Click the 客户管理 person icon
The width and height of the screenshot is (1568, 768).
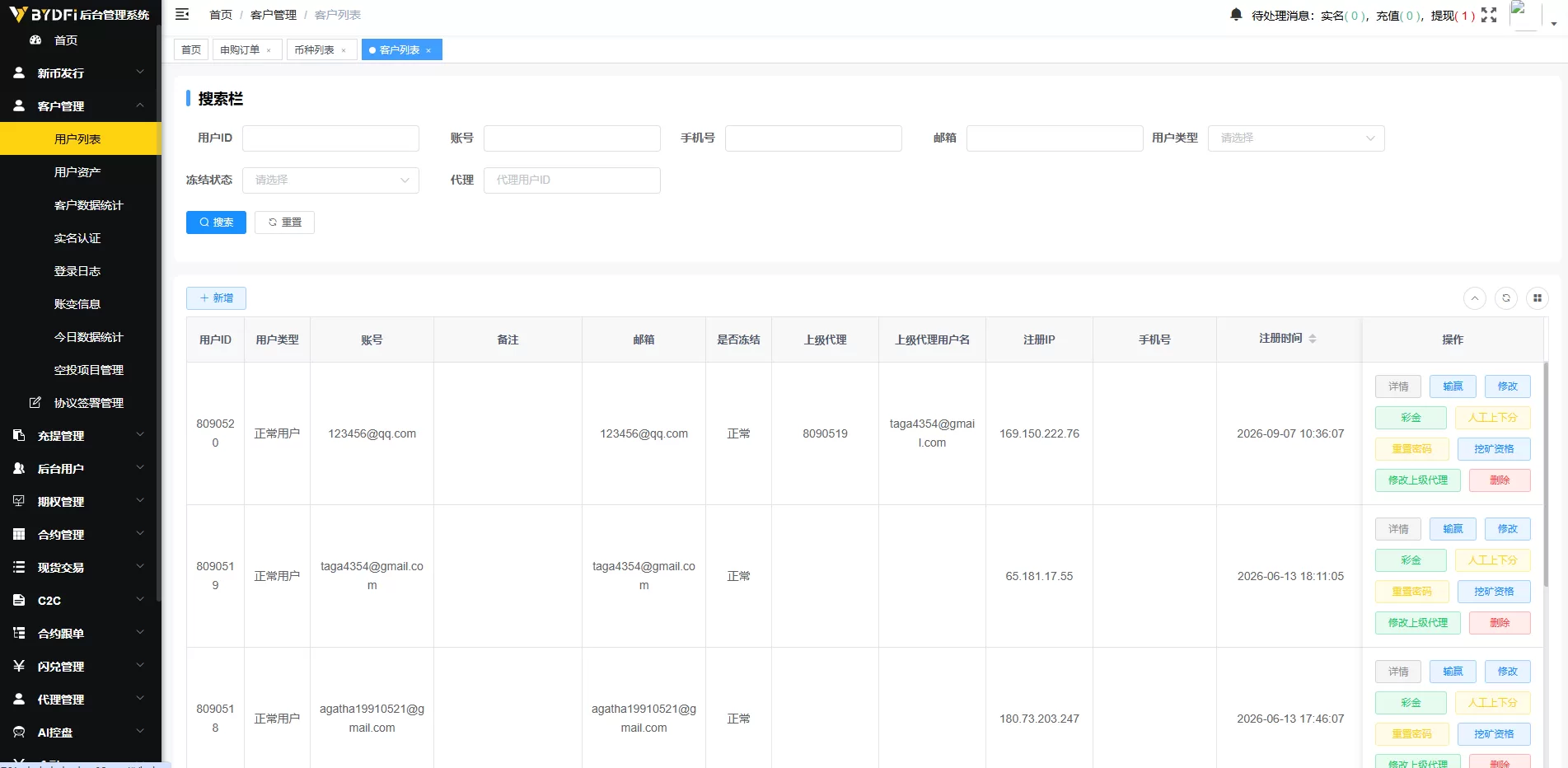pos(19,105)
